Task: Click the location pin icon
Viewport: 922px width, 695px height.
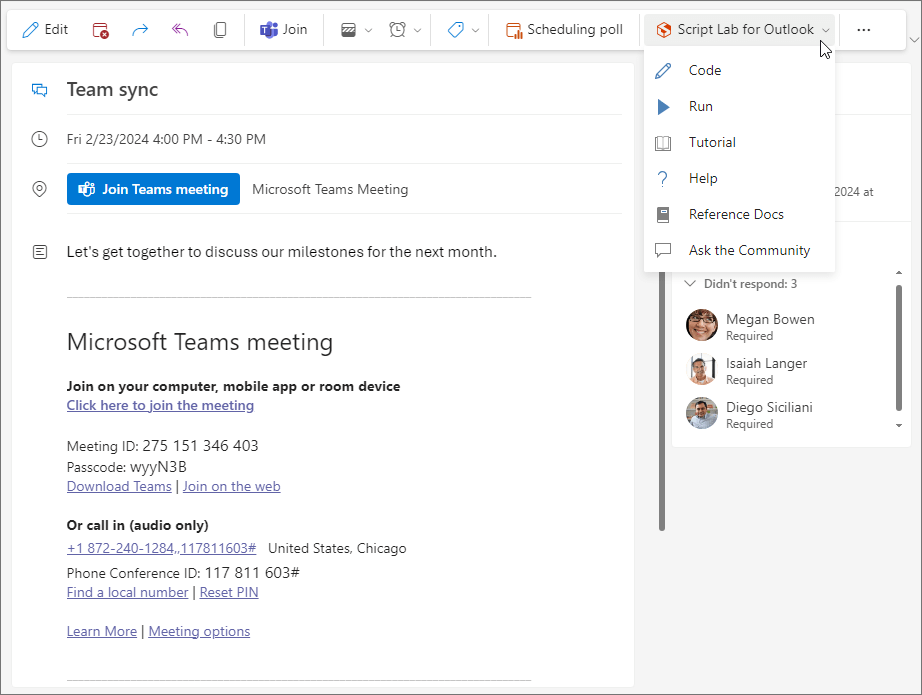Action: (39, 189)
